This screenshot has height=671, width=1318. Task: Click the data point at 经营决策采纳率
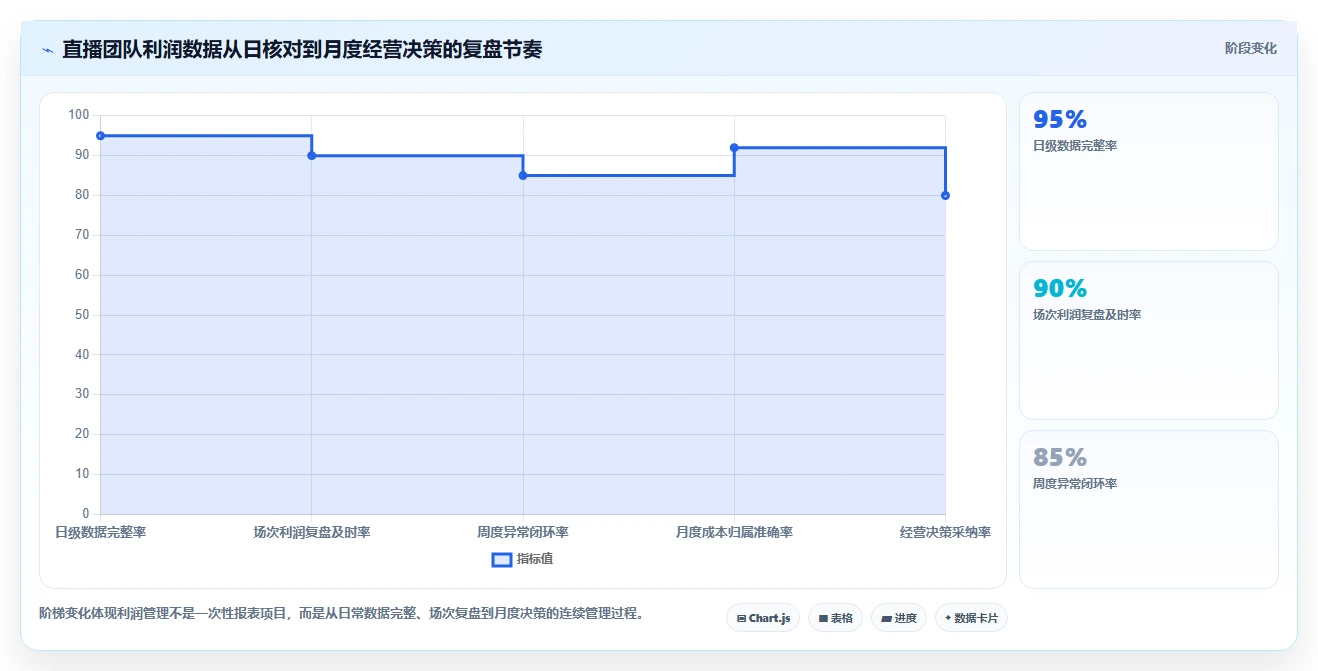[x=945, y=196]
